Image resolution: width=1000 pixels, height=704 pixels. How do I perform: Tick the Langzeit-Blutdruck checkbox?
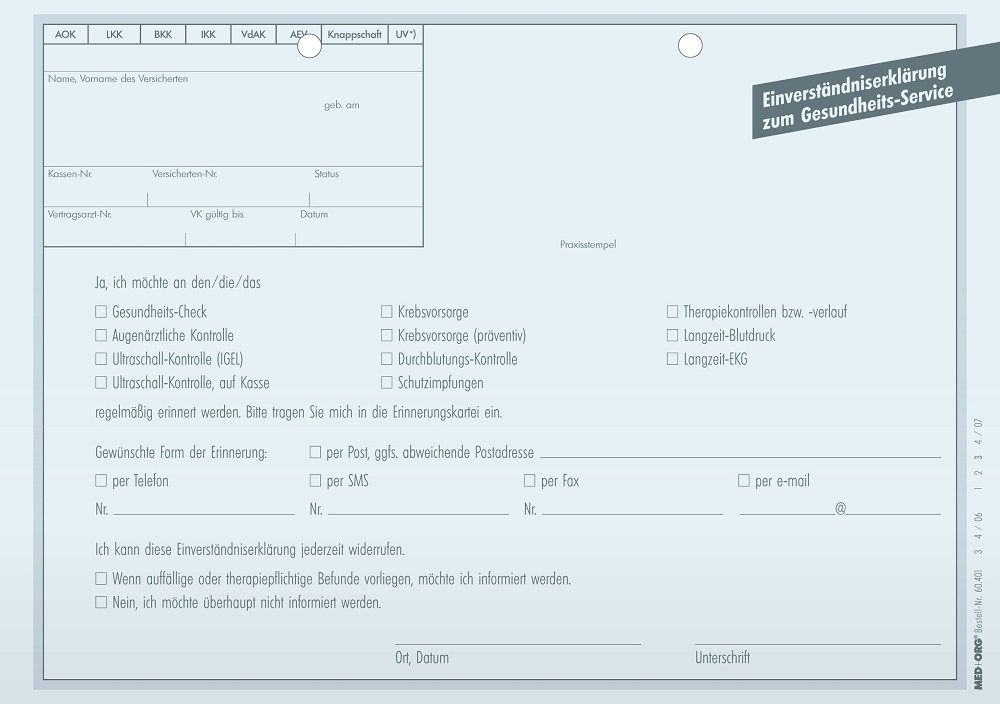[x=672, y=335]
